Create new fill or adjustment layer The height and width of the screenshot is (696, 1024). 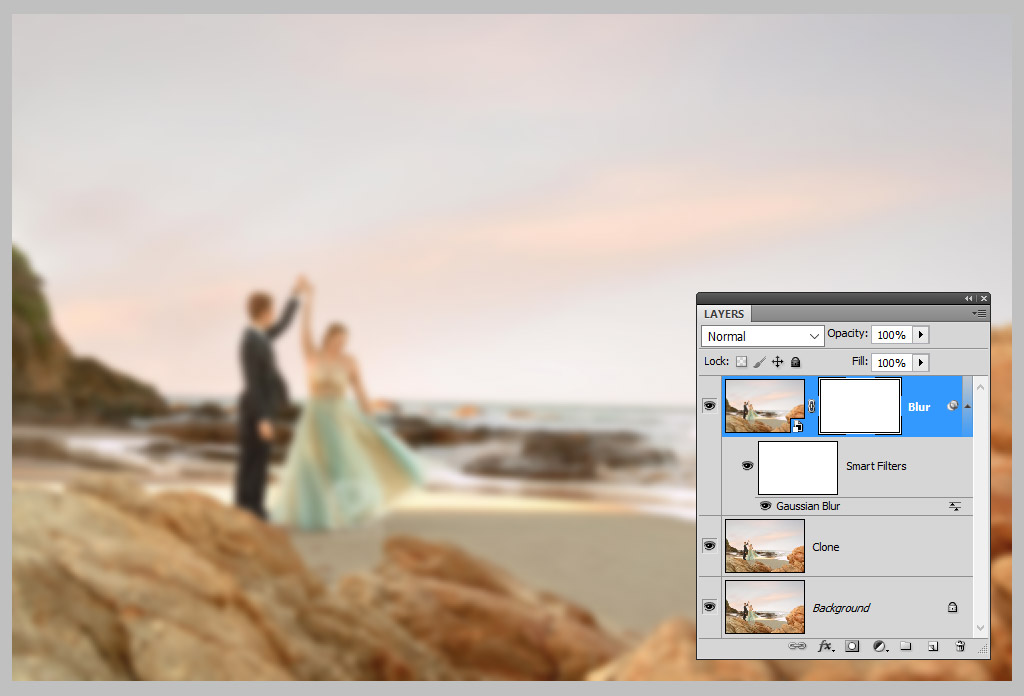880,646
